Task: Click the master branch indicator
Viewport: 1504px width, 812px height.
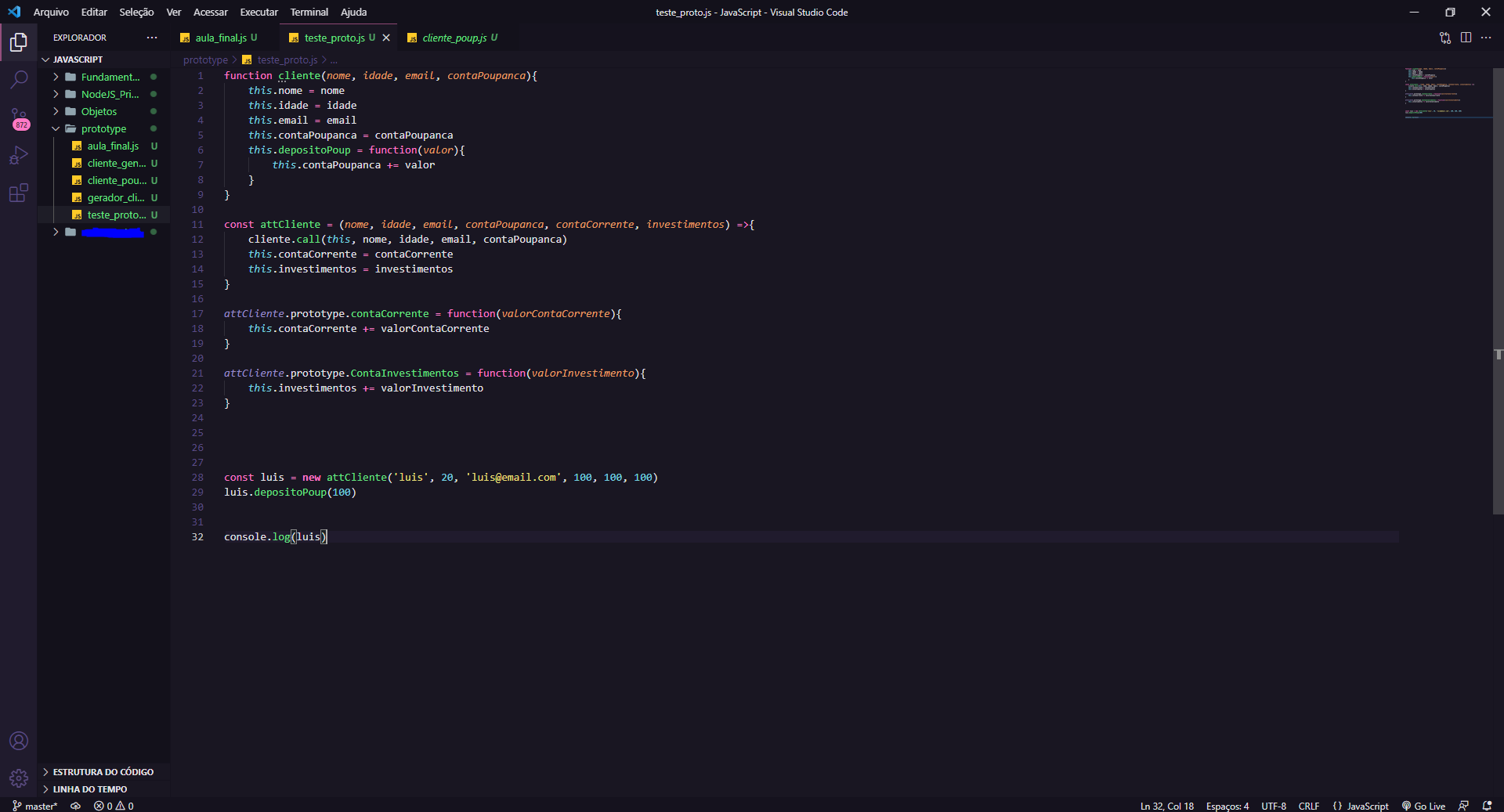Action: pyautogui.click(x=34, y=806)
